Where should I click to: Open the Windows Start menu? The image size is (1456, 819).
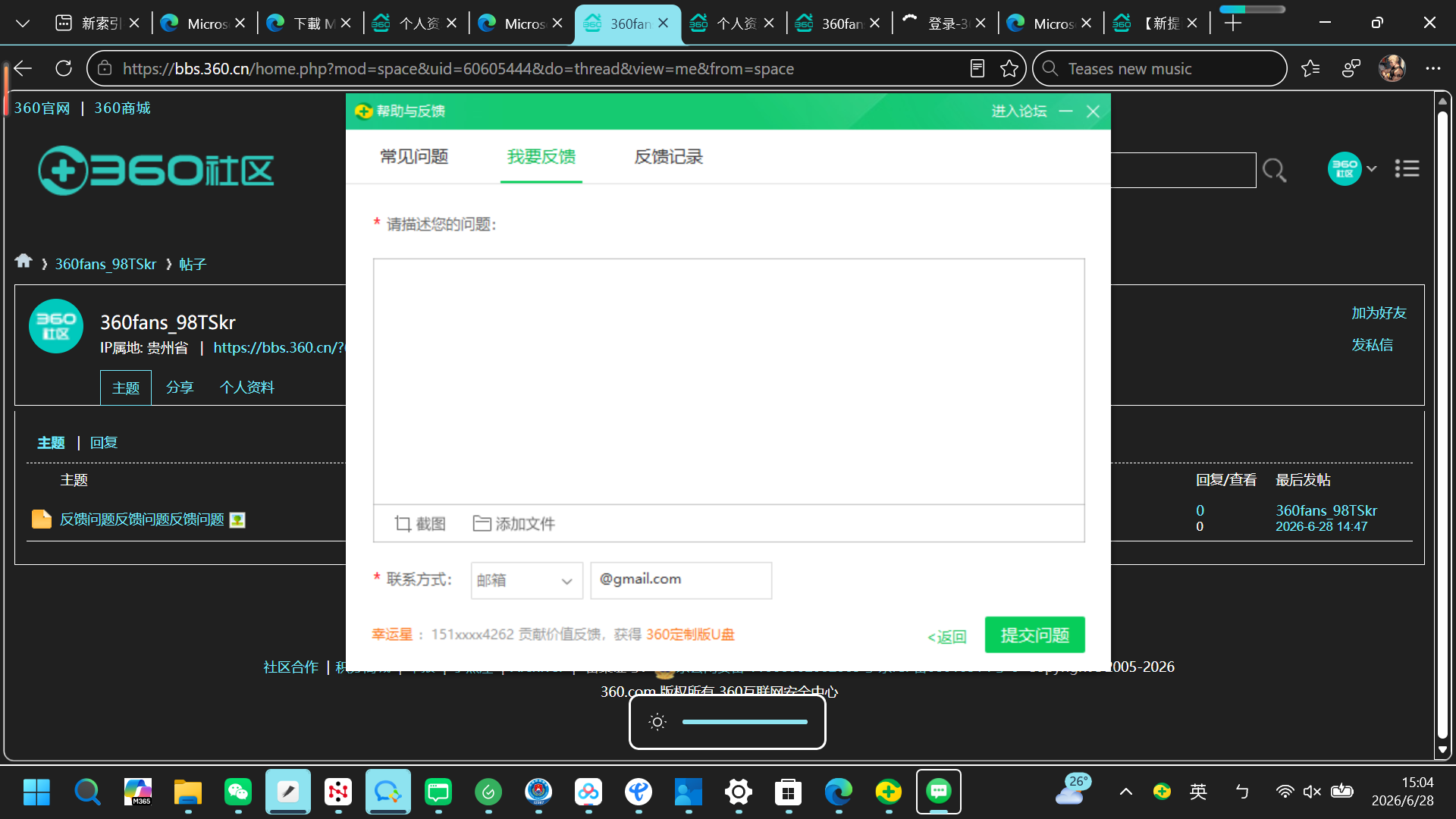(36, 792)
